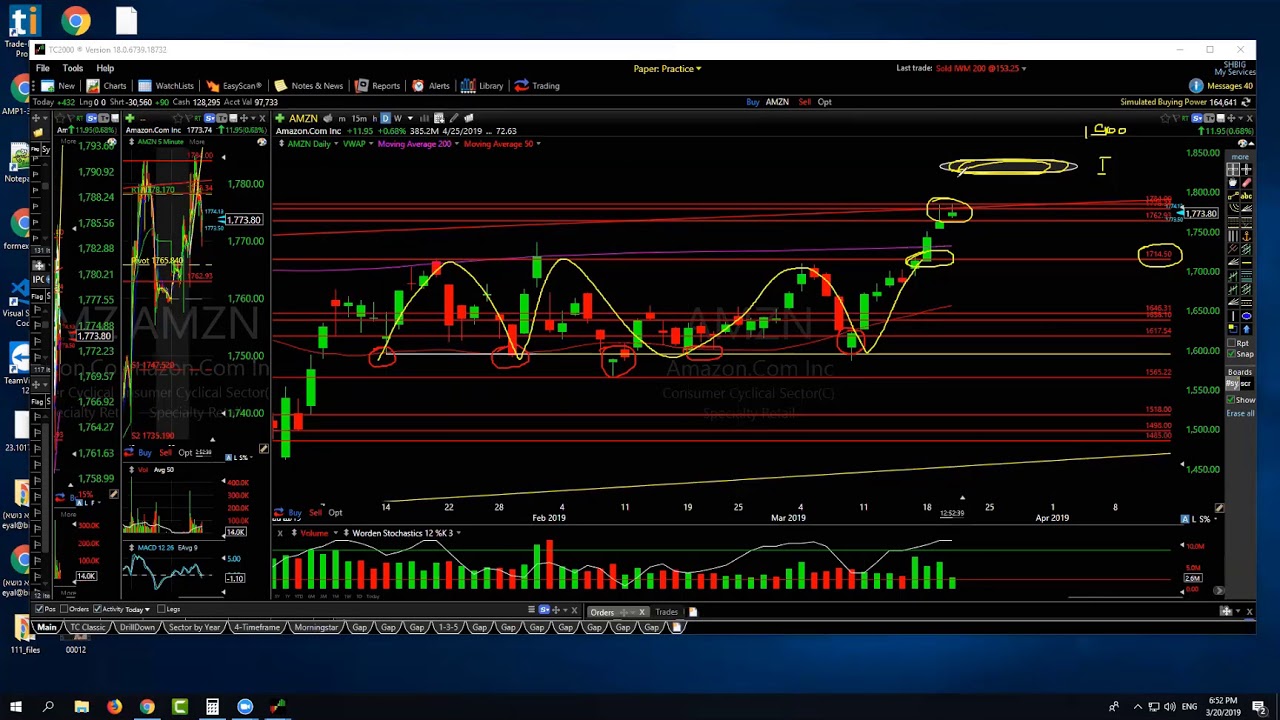This screenshot has height=720, width=1280.
Task: Switch to the TC Classic layout tab
Action: point(88,627)
